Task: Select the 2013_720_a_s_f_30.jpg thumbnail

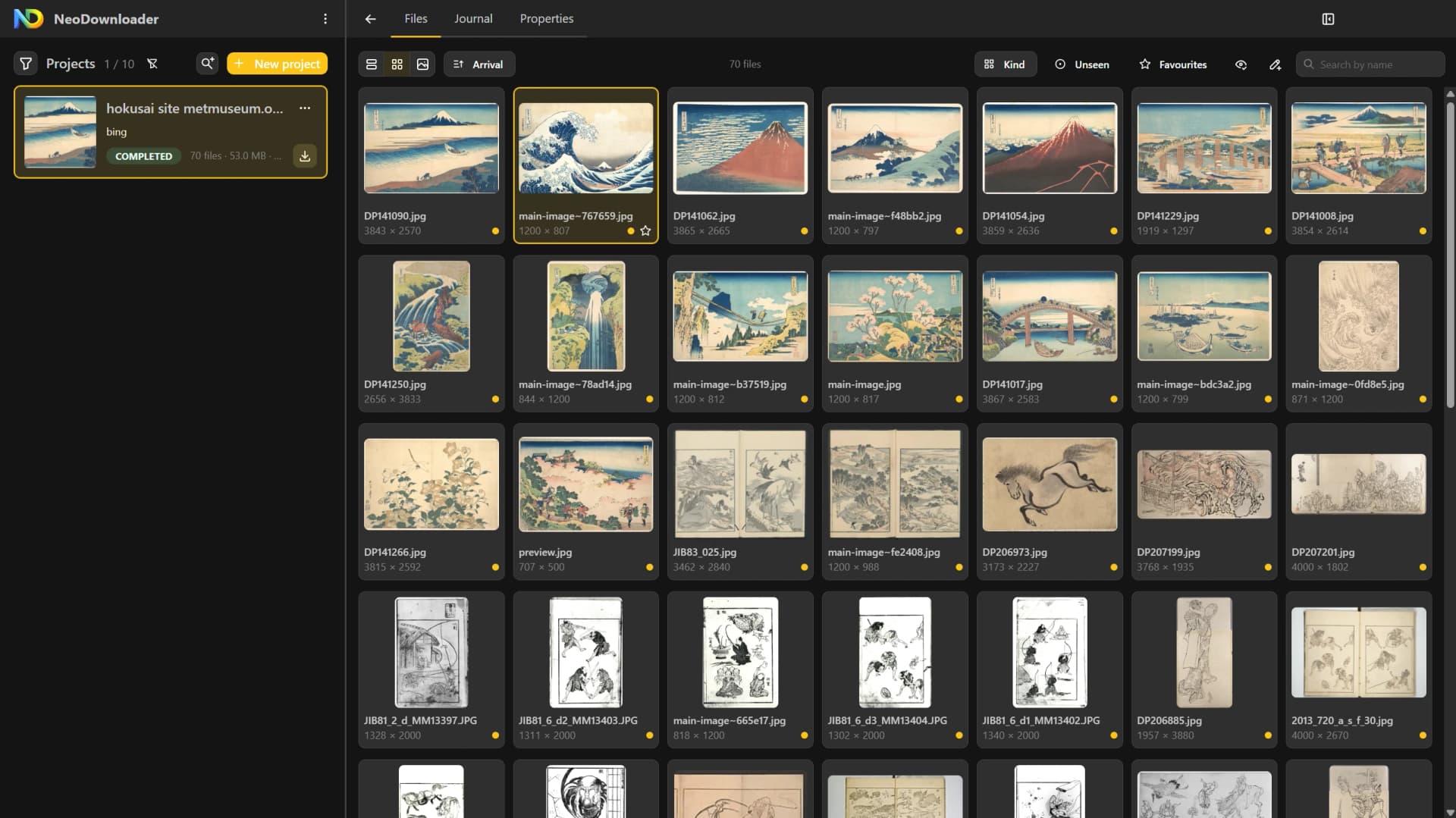Action: tap(1359, 653)
